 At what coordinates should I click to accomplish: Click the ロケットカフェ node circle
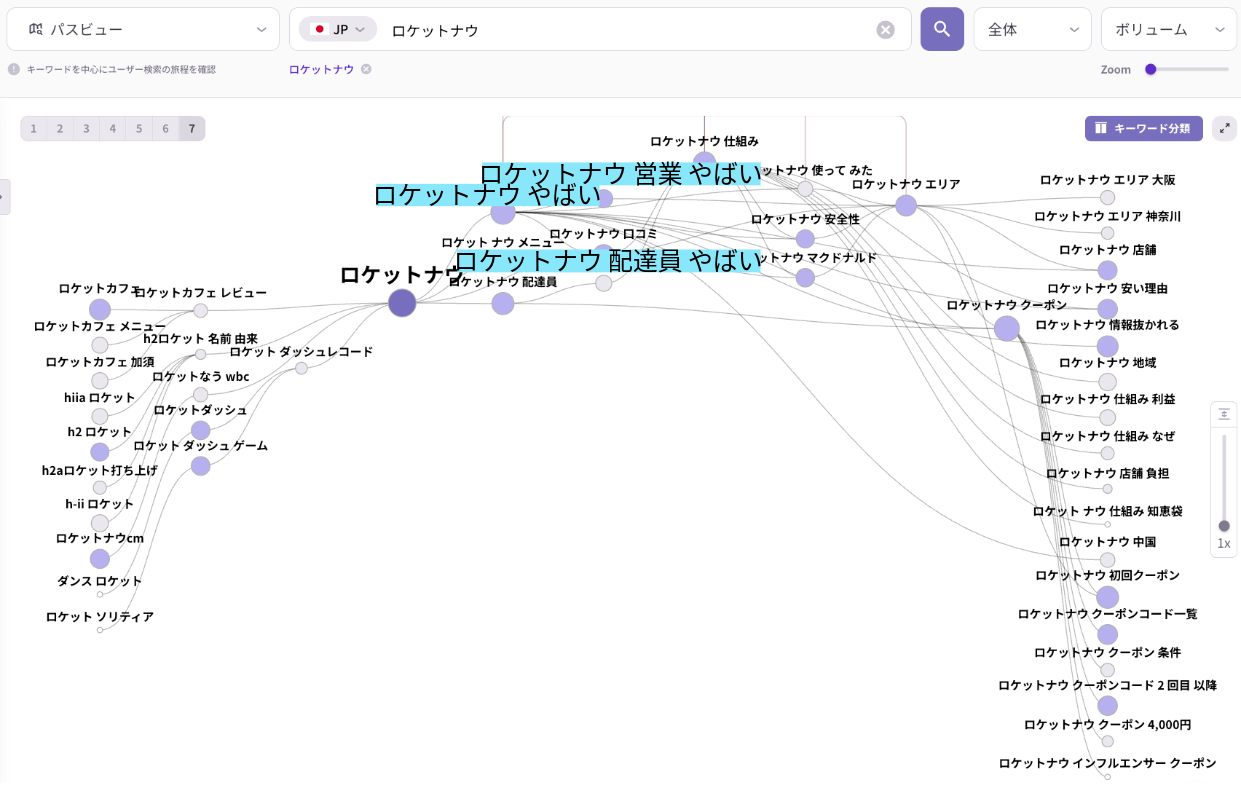click(100, 309)
